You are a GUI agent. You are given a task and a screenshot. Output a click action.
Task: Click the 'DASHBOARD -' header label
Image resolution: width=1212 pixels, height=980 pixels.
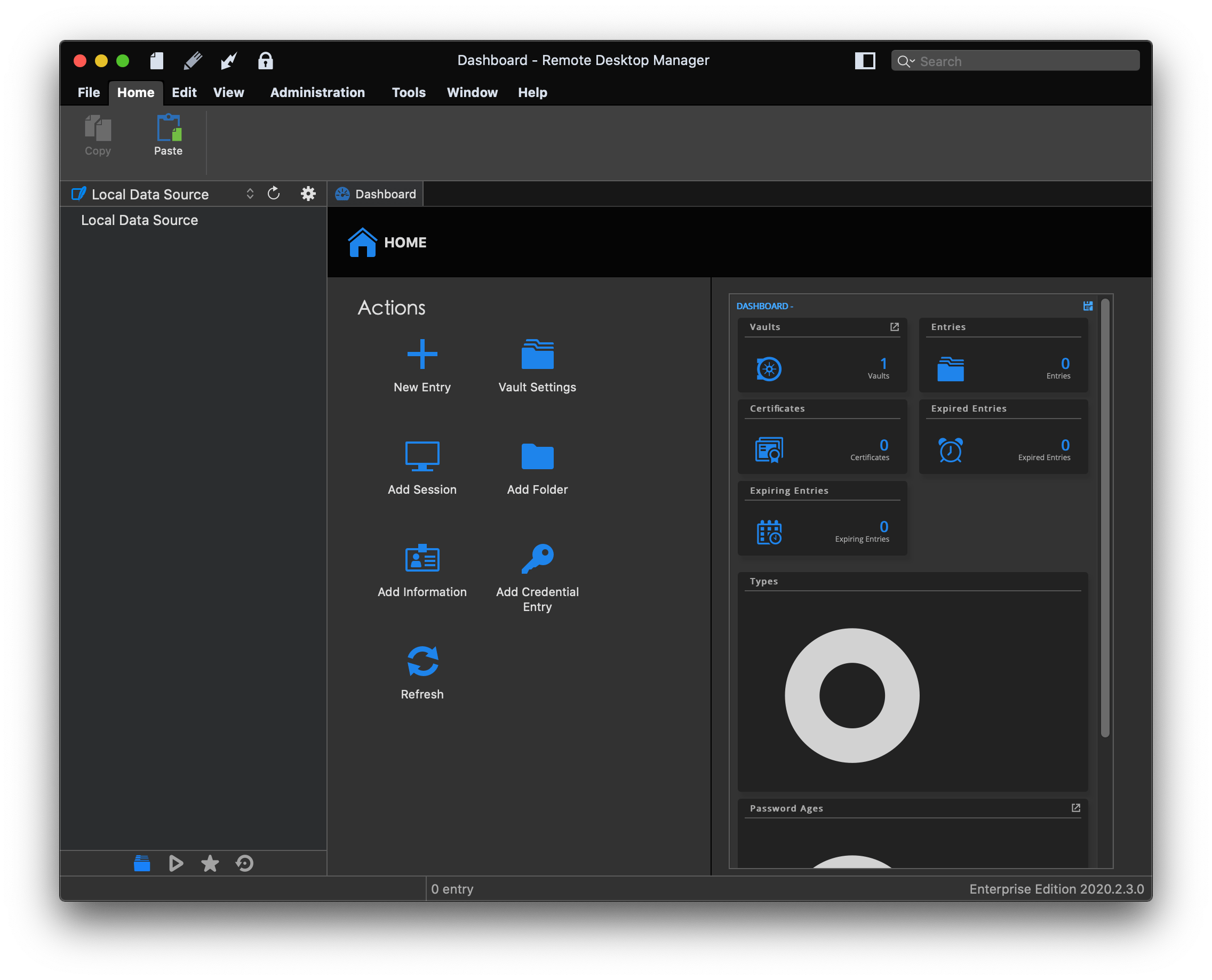click(764, 306)
